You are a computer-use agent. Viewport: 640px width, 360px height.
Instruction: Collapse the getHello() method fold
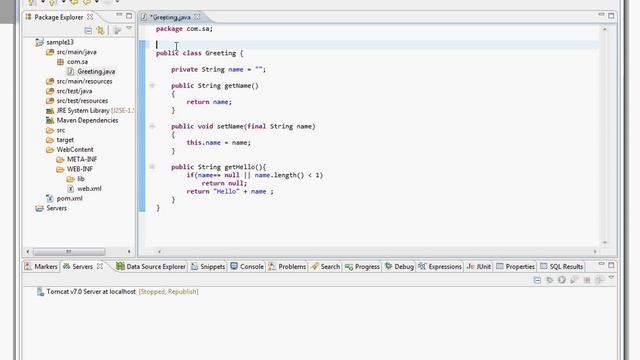coord(152,167)
